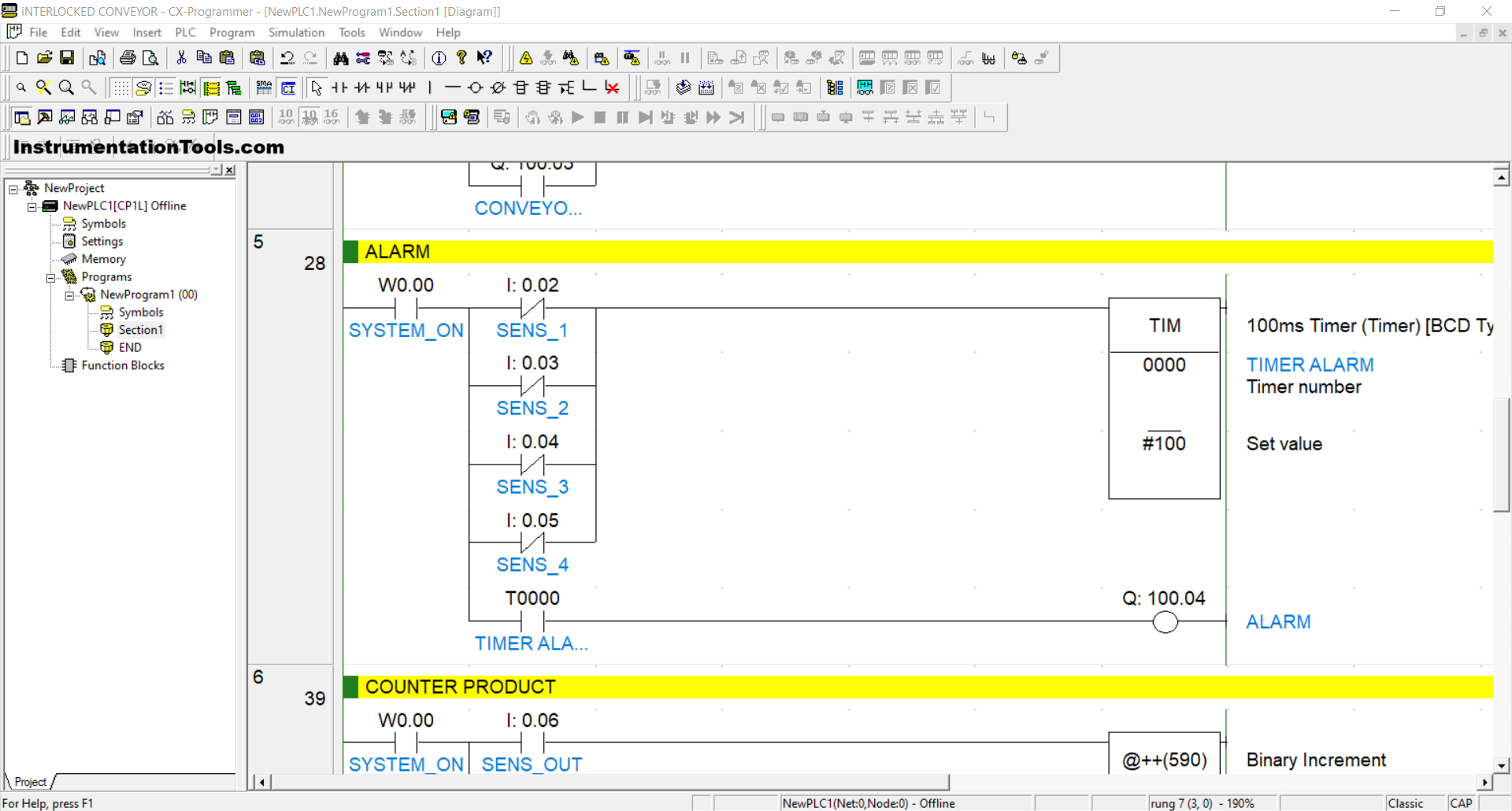Pick the New Closed Contact tool
The width and height of the screenshot is (1512, 811).
361,87
